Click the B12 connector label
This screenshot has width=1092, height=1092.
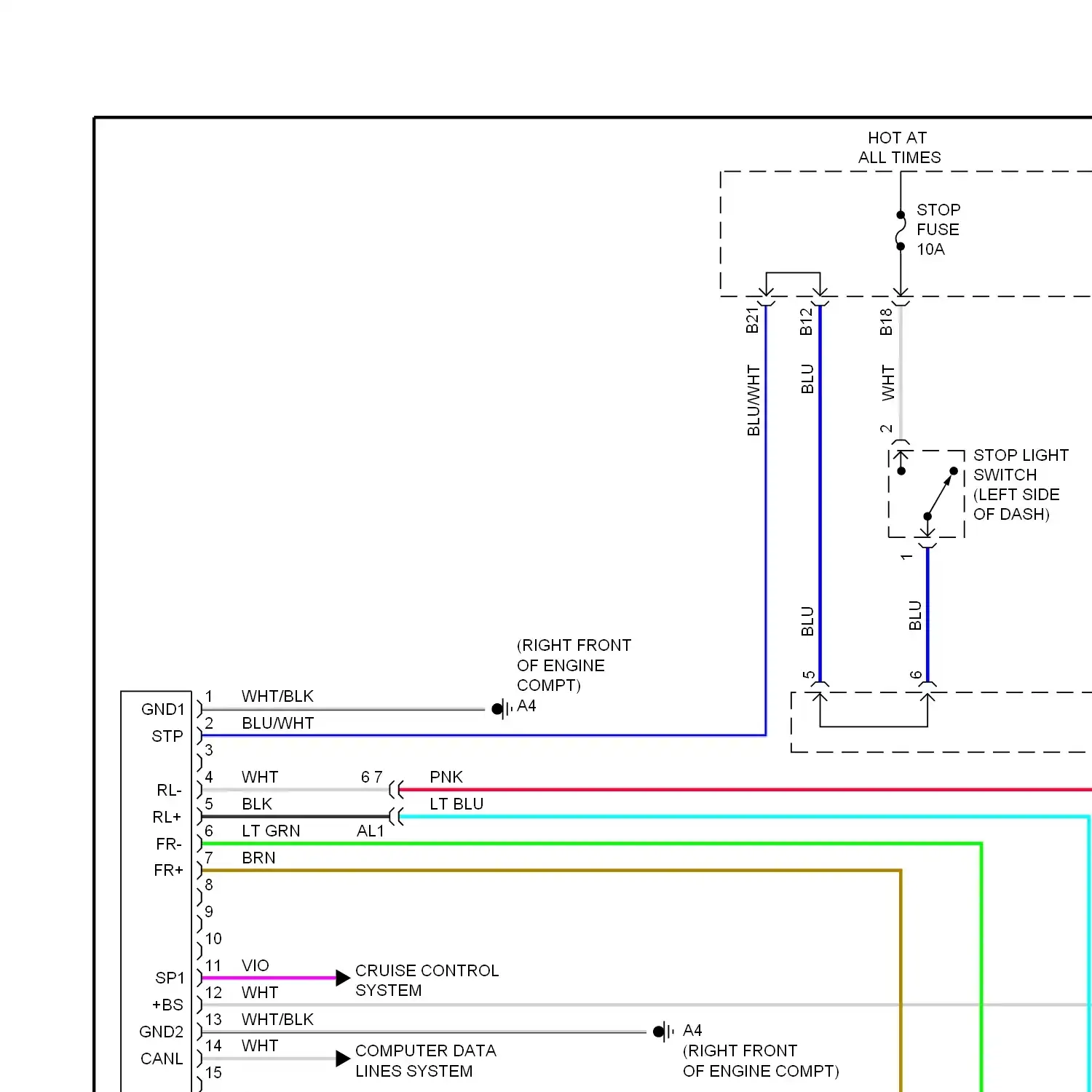(x=806, y=321)
